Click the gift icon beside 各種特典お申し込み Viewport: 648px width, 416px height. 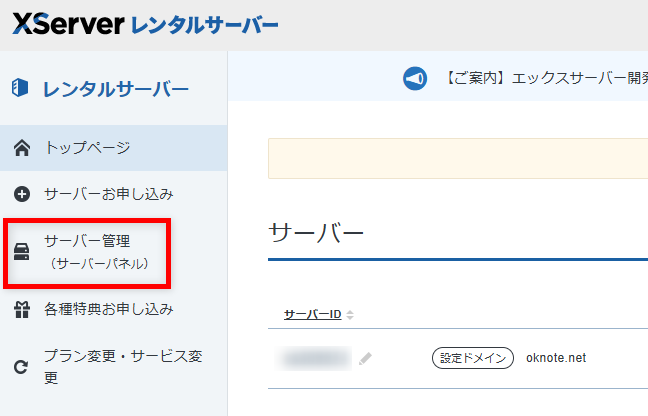pos(21,310)
